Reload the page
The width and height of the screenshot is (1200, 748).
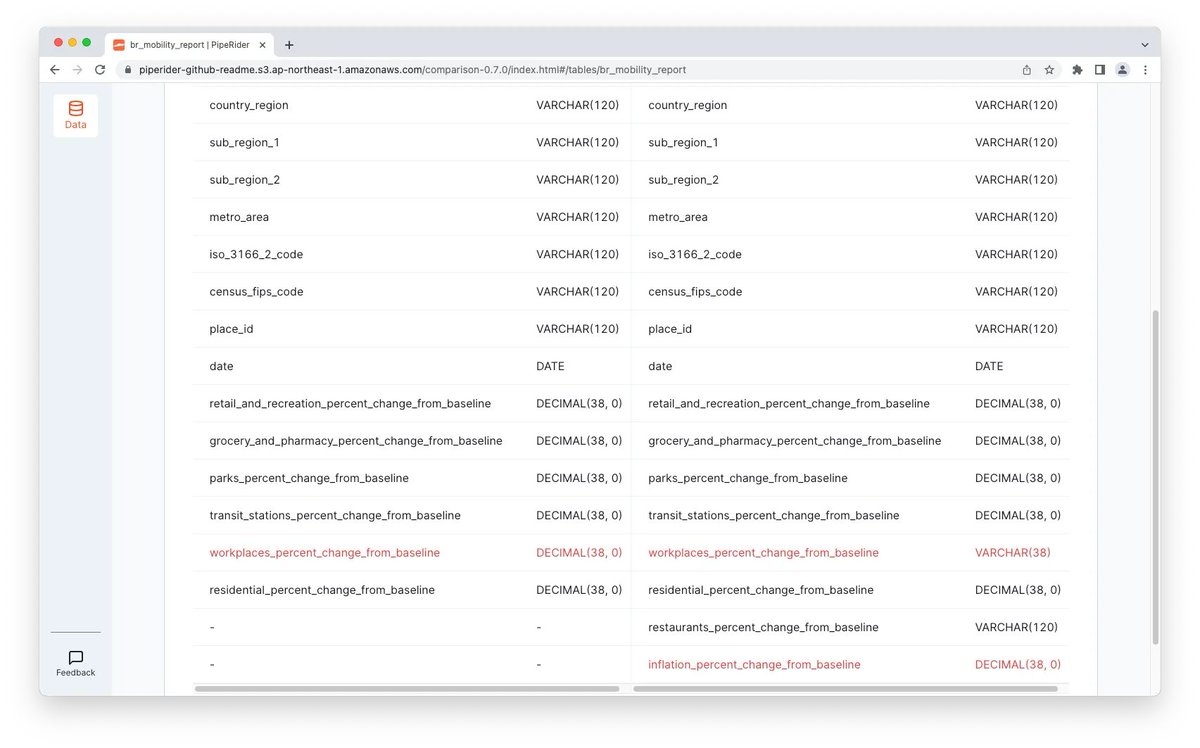click(x=100, y=70)
